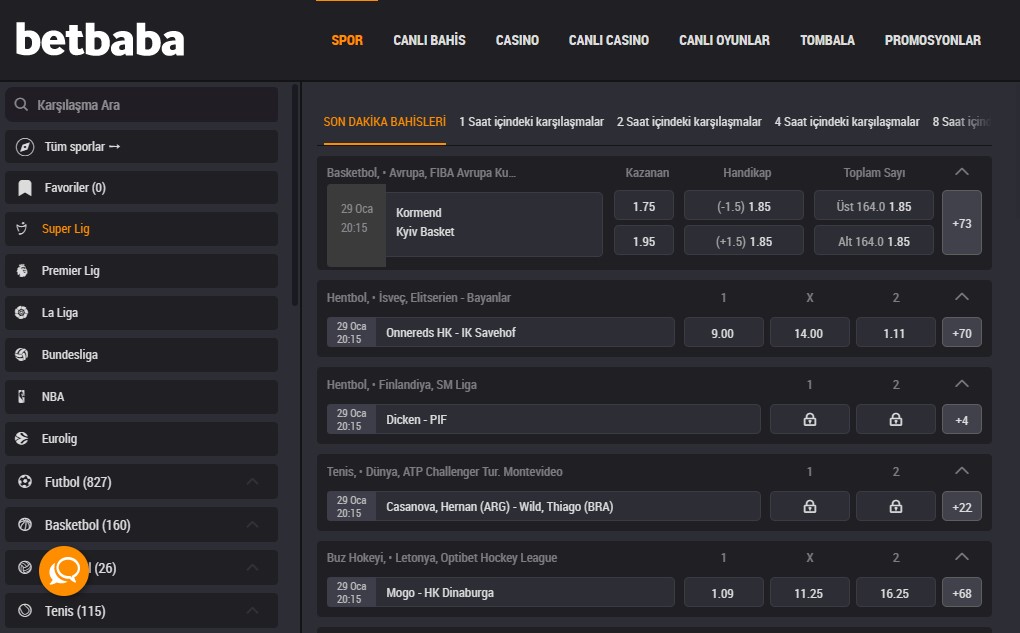The width and height of the screenshot is (1020, 633).
Task: Click the NBA logo icon
Action: 21,396
